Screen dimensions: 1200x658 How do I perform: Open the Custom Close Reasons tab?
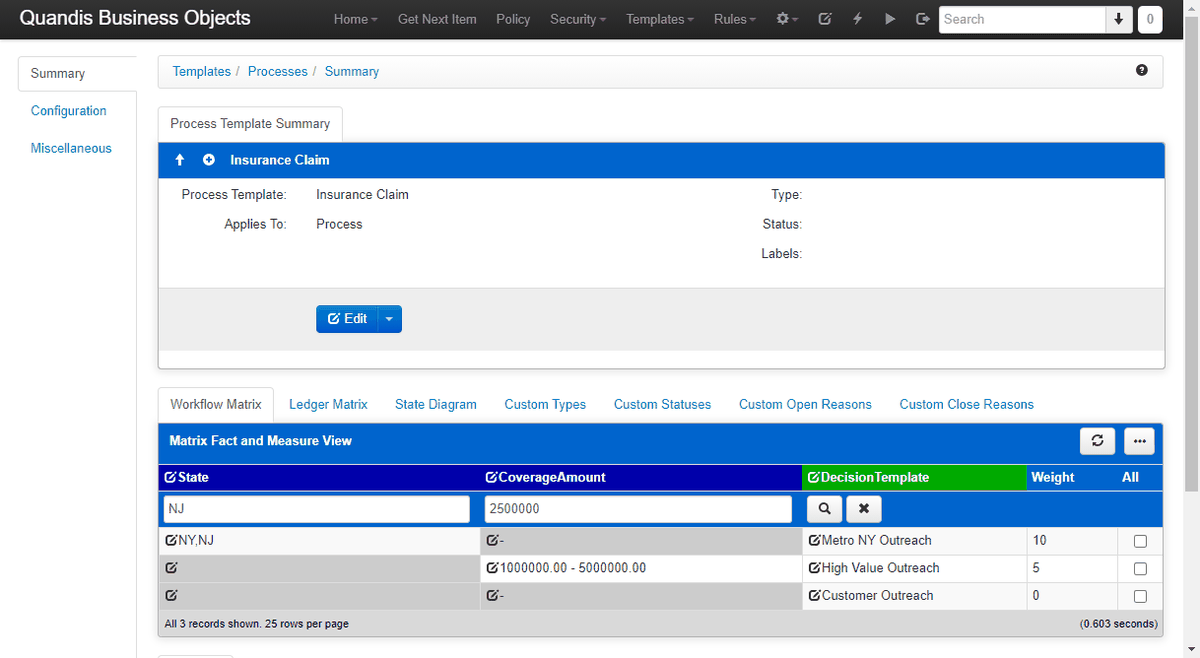pyautogui.click(x=966, y=404)
